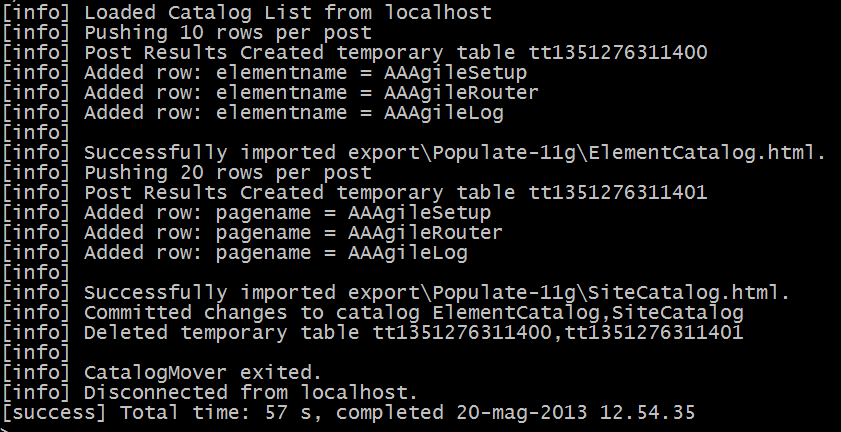Screen dimensions: 841x432
Task: Click temporary table name tt1351276311401 in Post Results
Action: point(618,193)
